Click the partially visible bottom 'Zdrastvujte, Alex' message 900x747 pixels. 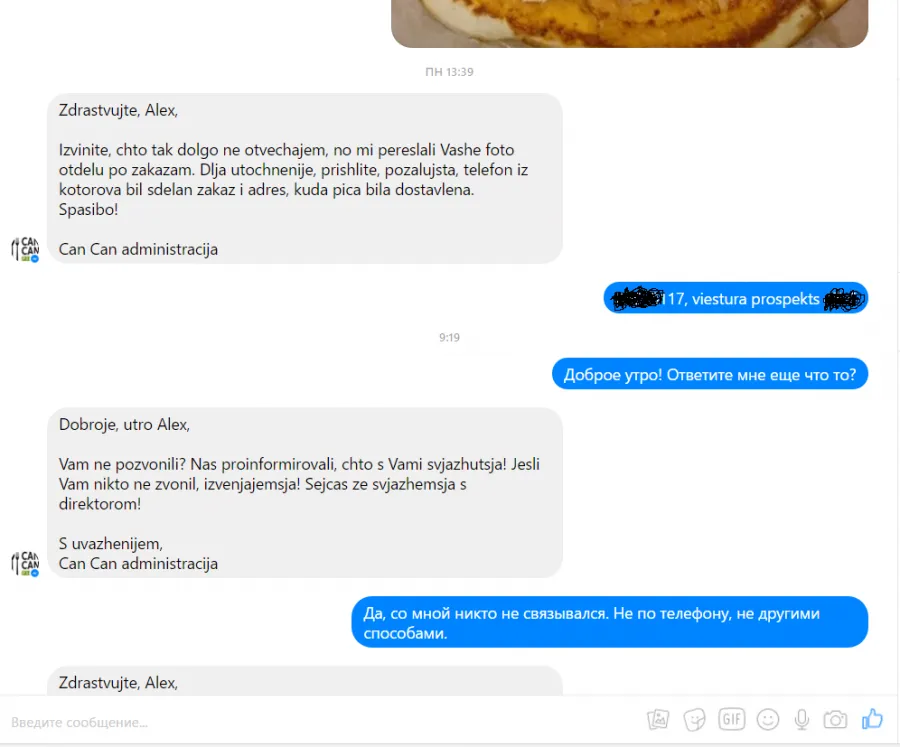click(305, 682)
